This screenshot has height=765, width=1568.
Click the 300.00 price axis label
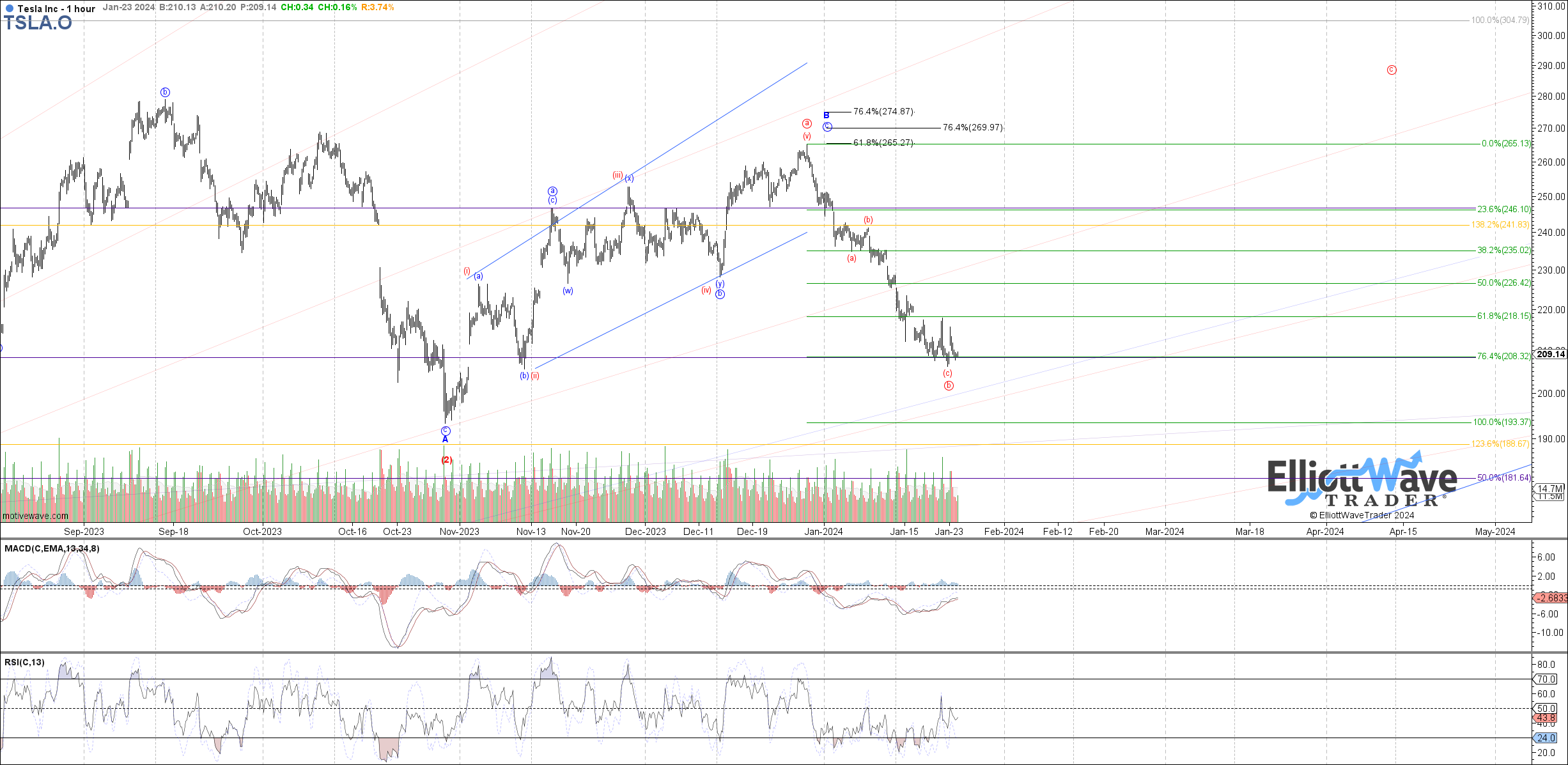pyautogui.click(x=1551, y=36)
